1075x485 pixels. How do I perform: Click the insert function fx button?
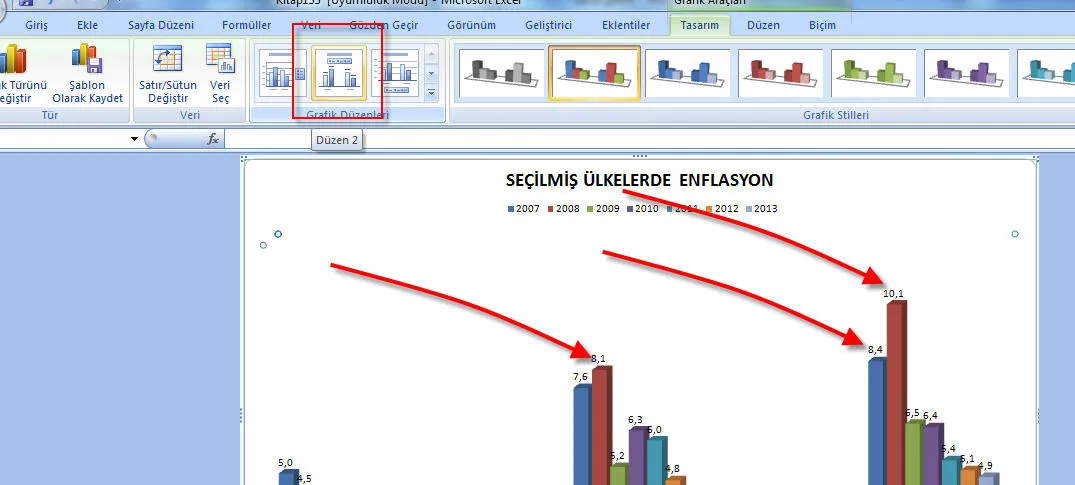(x=213, y=139)
